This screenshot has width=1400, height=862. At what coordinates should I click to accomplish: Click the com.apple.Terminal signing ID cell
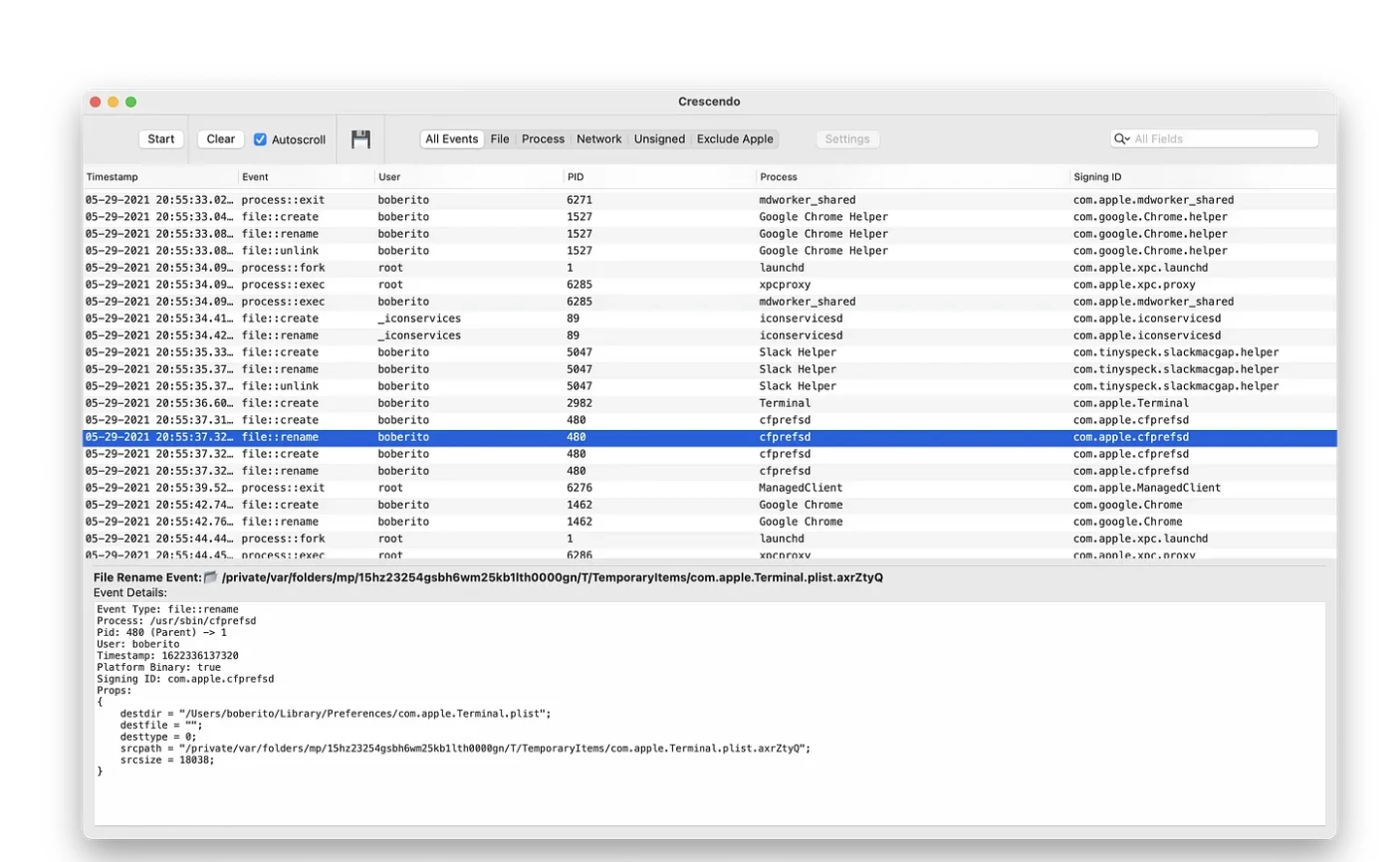pyautogui.click(x=1131, y=403)
